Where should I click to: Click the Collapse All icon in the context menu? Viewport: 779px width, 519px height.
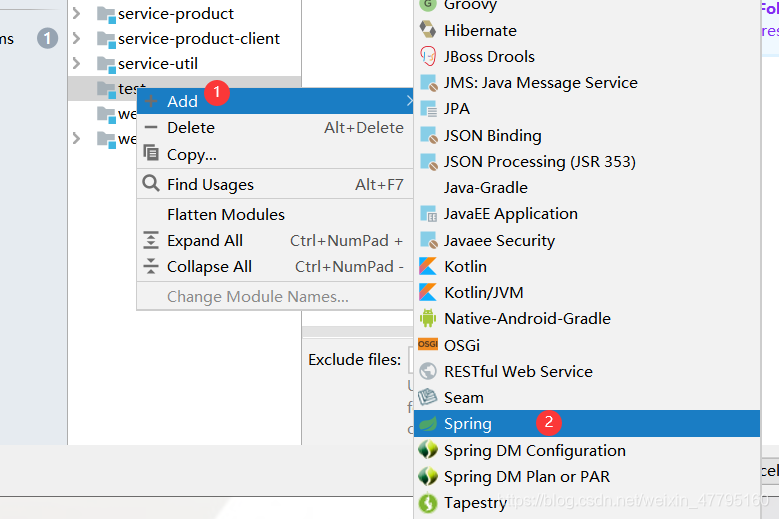click(x=151, y=266)
